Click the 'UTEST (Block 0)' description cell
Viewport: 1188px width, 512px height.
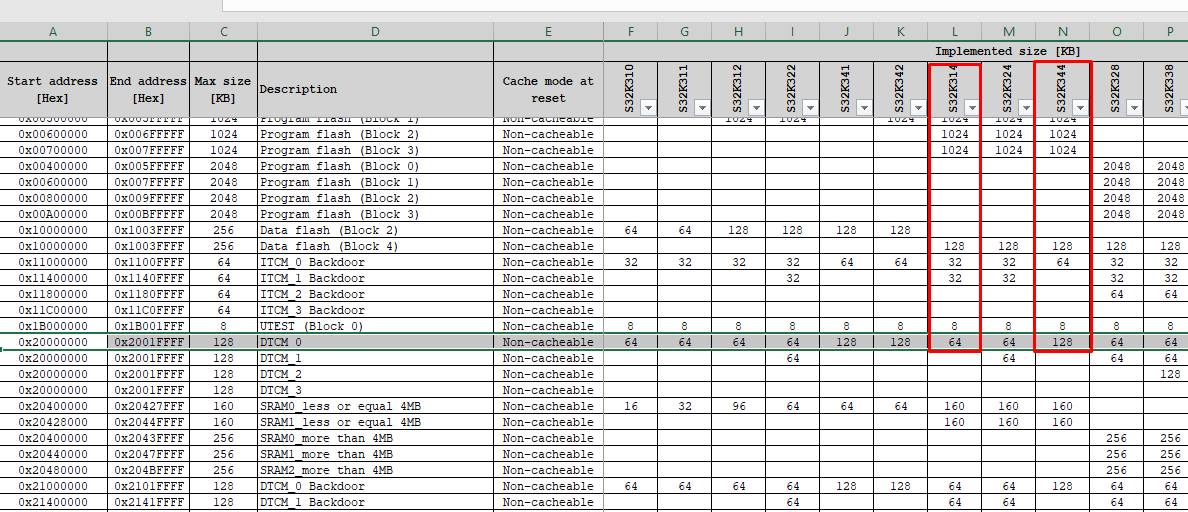coord(376,326)
